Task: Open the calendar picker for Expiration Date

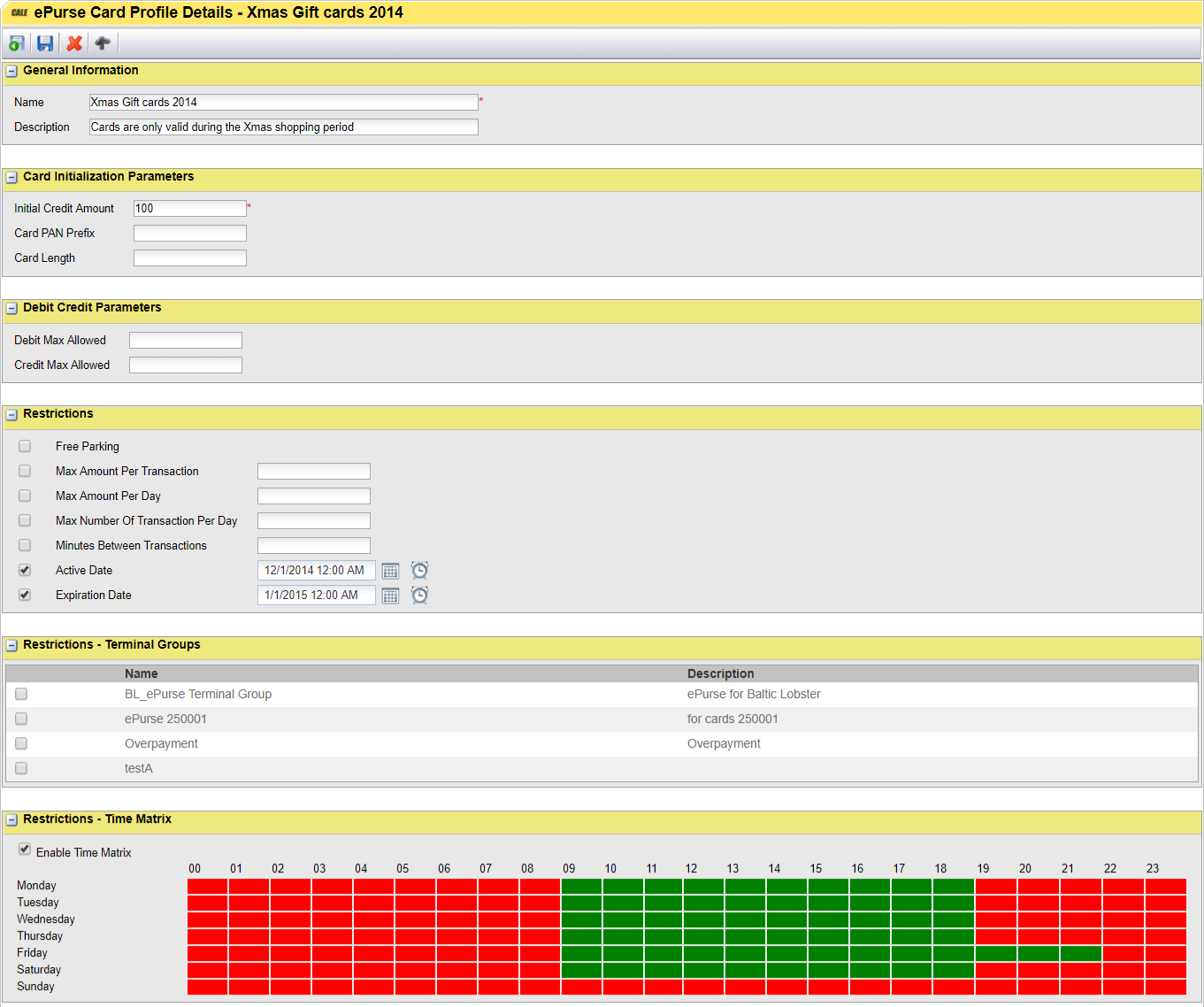Action: 390,596
